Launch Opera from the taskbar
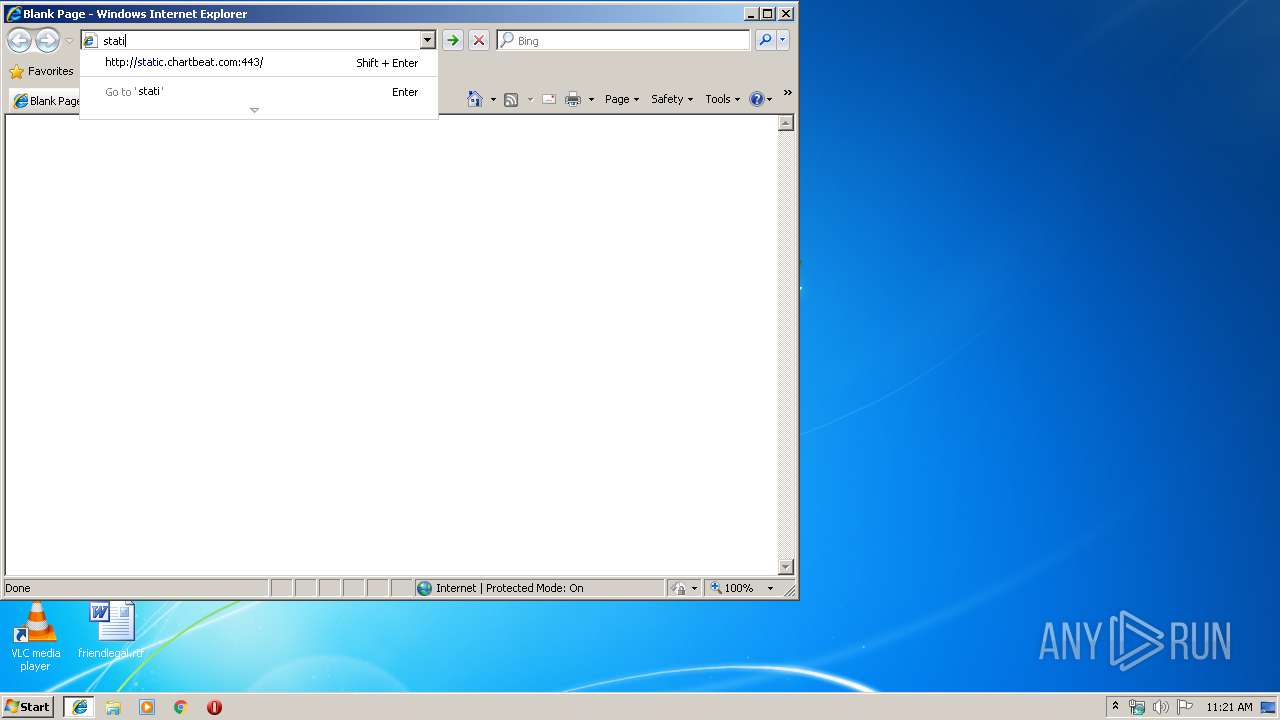Image resolution: width=1280 pixels, height=720 pixels. tap(214, 707)
